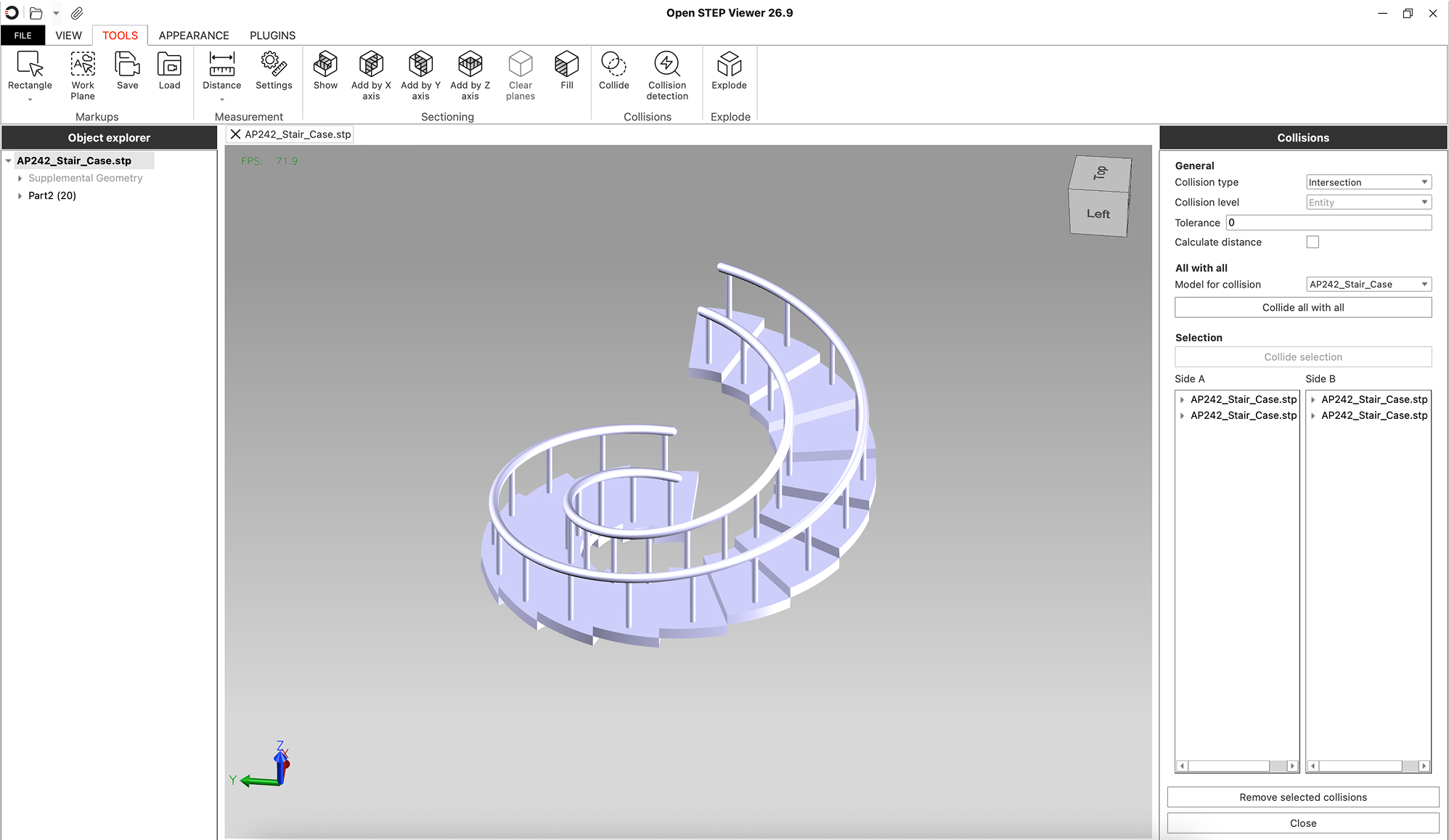The width and height of the screenshot is (1449, 840).
Task: Open Collision type dropdown
Action: click(x=1368, y=182)
